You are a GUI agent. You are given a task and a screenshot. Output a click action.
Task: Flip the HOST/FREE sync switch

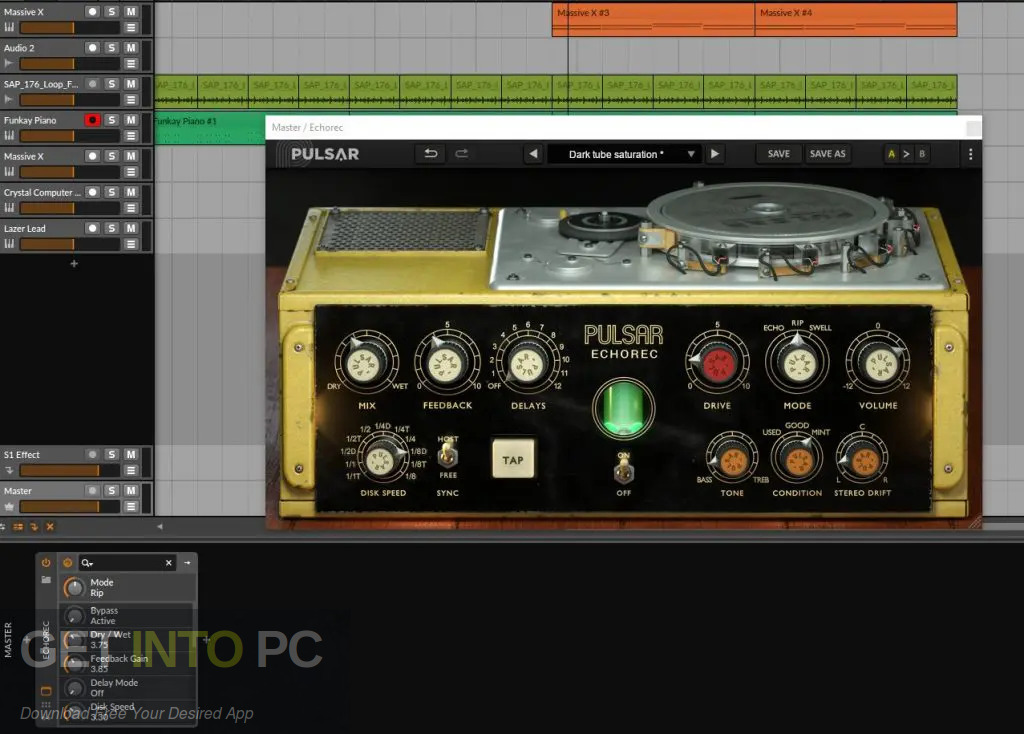click(x=447, y=455)
